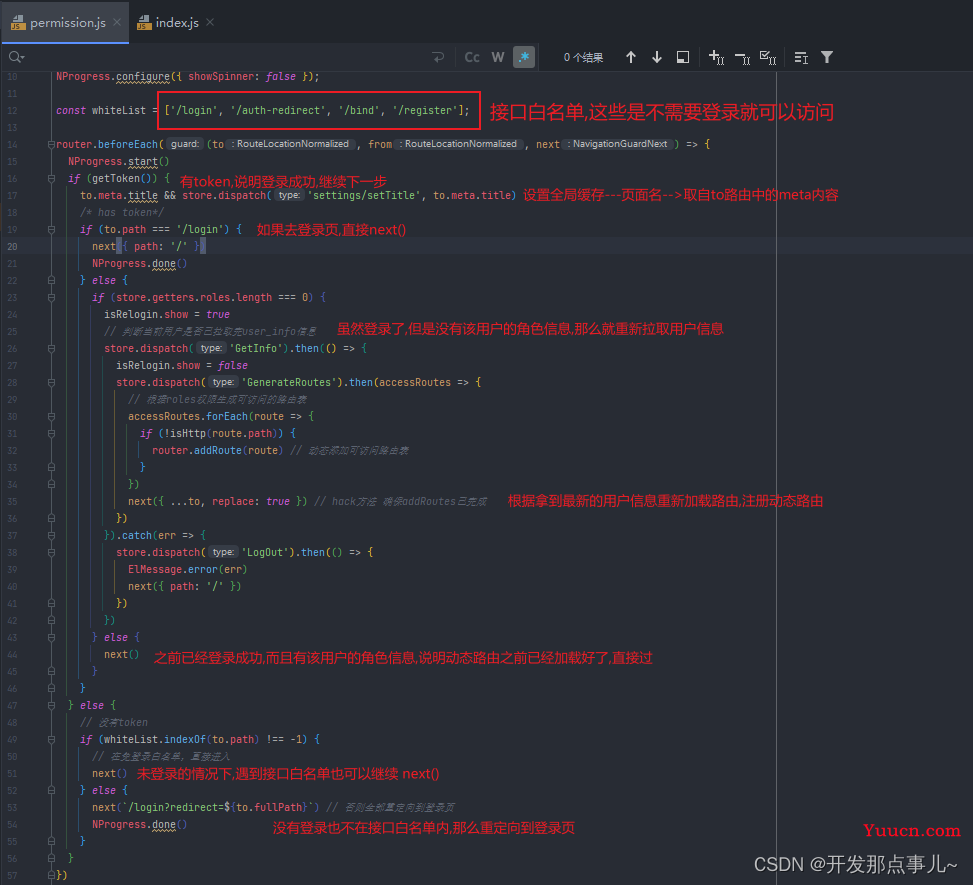Collapse the !isHttp block at line 31

pyautogui.click(x=52, y=433)
